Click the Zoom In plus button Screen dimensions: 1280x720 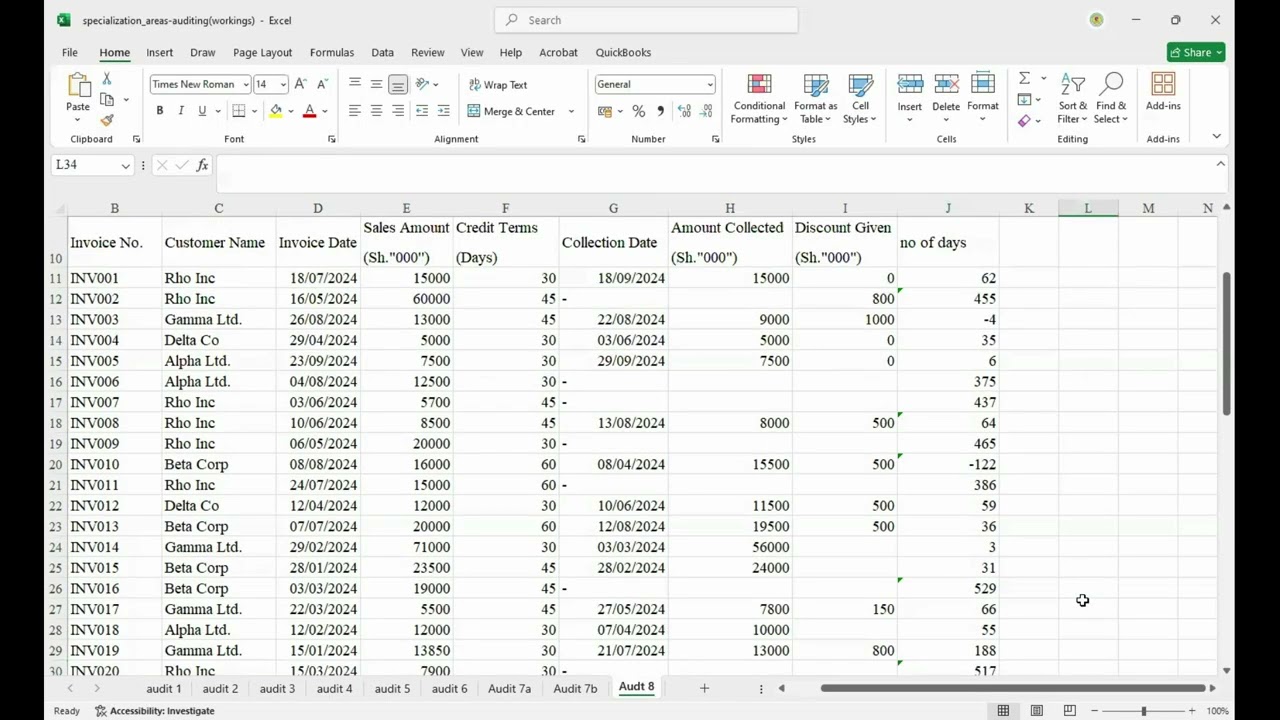(1191, 711)
